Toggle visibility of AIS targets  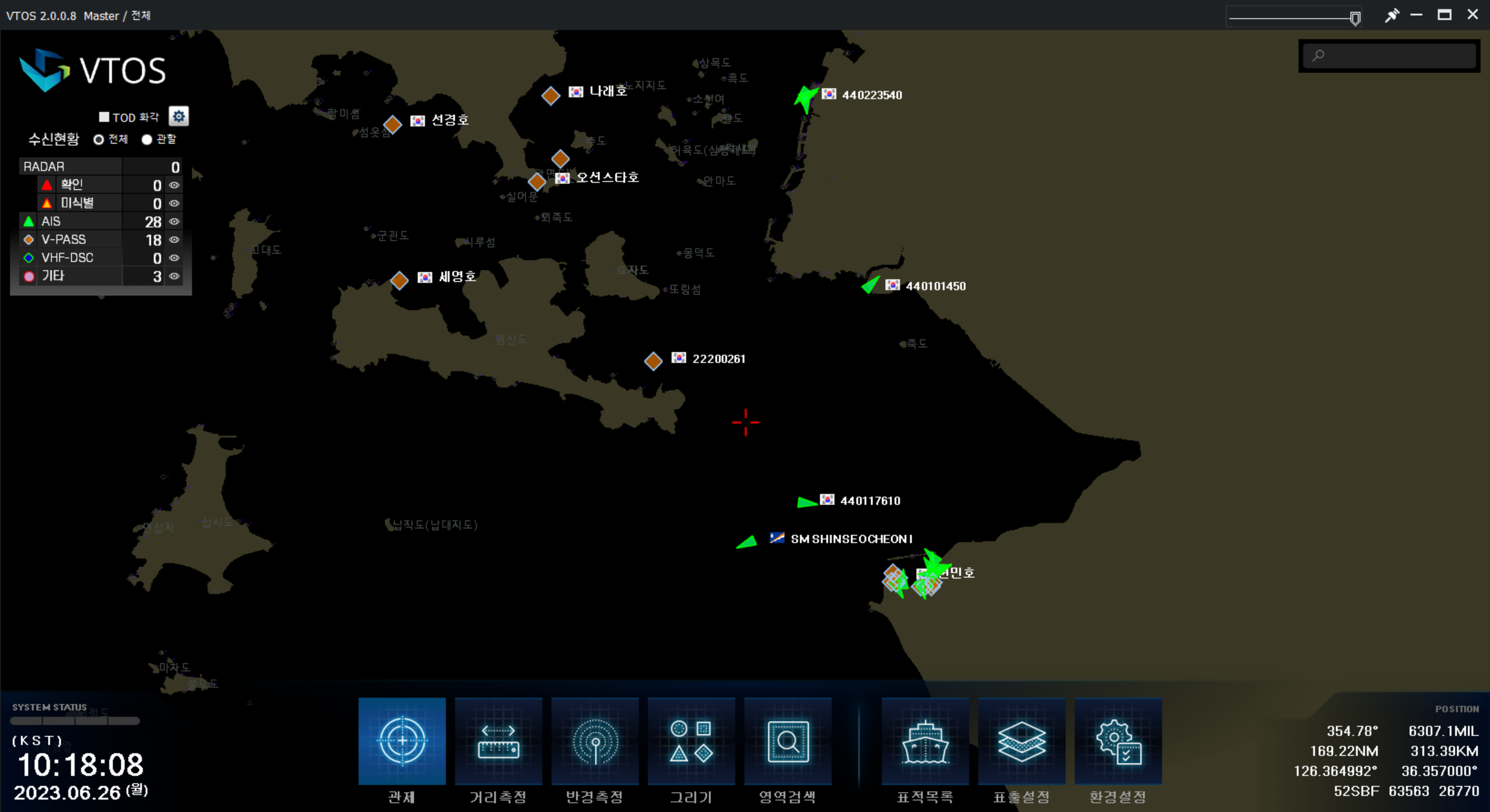click(174, 221)
